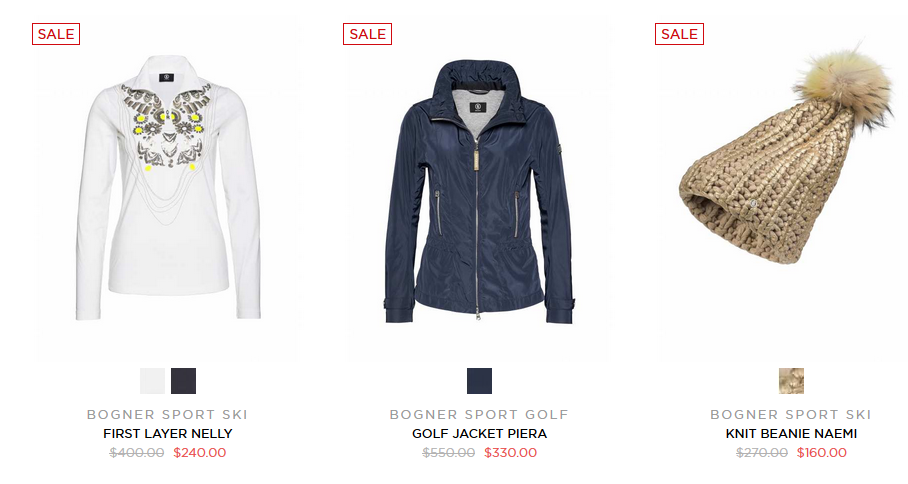Viewport: 908px width, 484px height.
Task: Select the white color swatch for Nelly
Action: pos(152,381)
